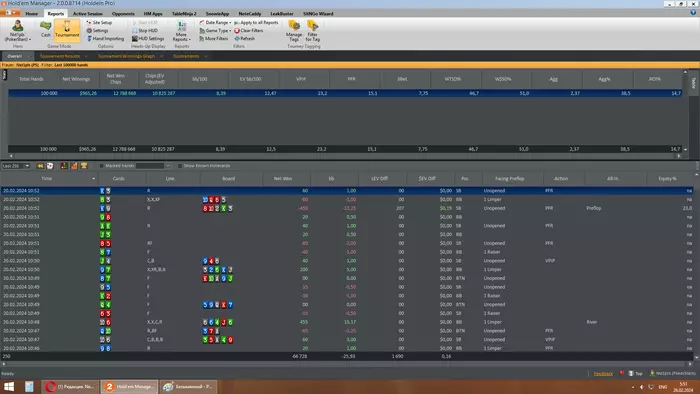Click the playing cards icon in hands toolbar
Image resolution: width=700 pixels, height=394 pixels.
[50, 166]
